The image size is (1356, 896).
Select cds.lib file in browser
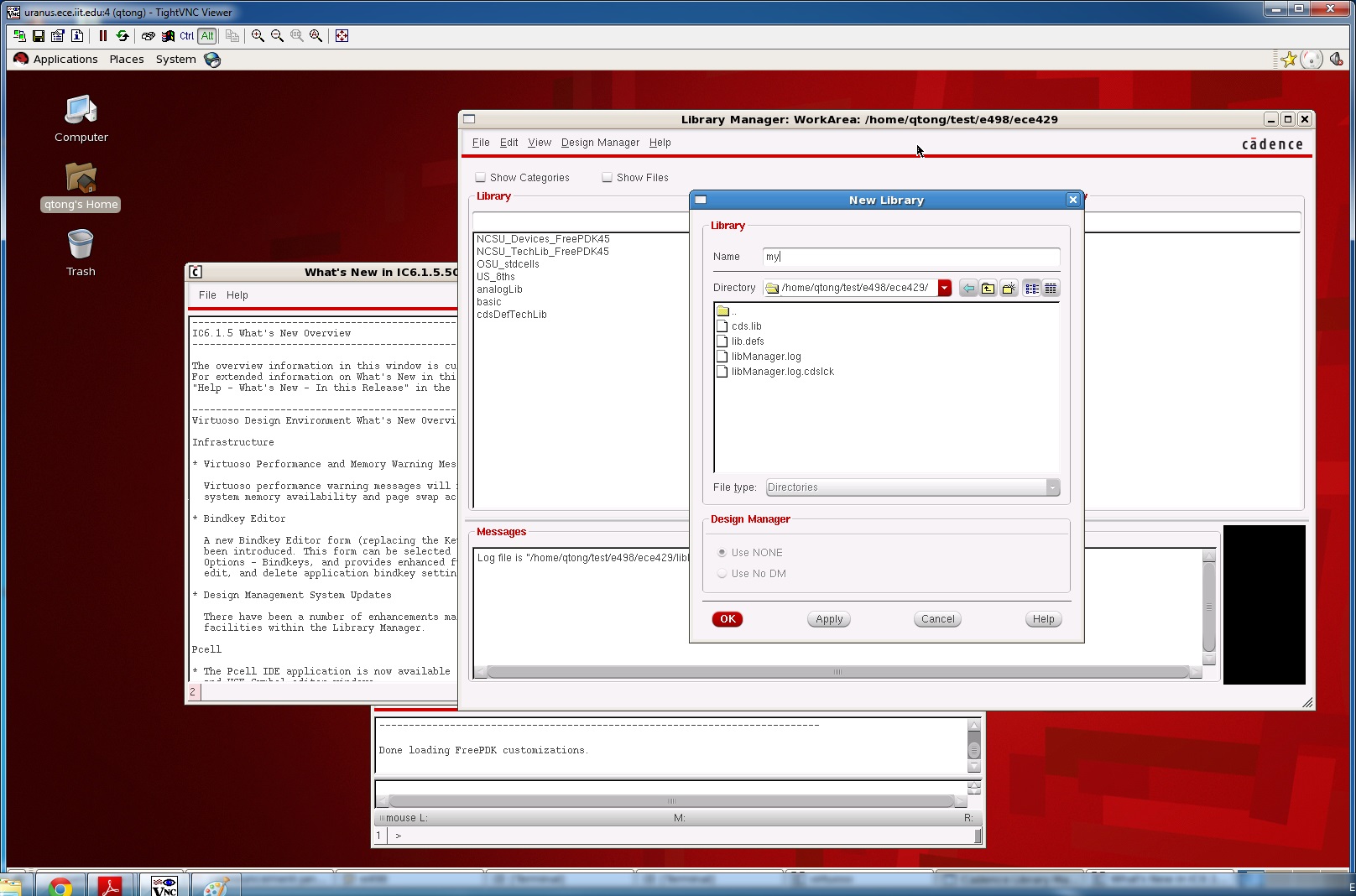pos(739,326)
